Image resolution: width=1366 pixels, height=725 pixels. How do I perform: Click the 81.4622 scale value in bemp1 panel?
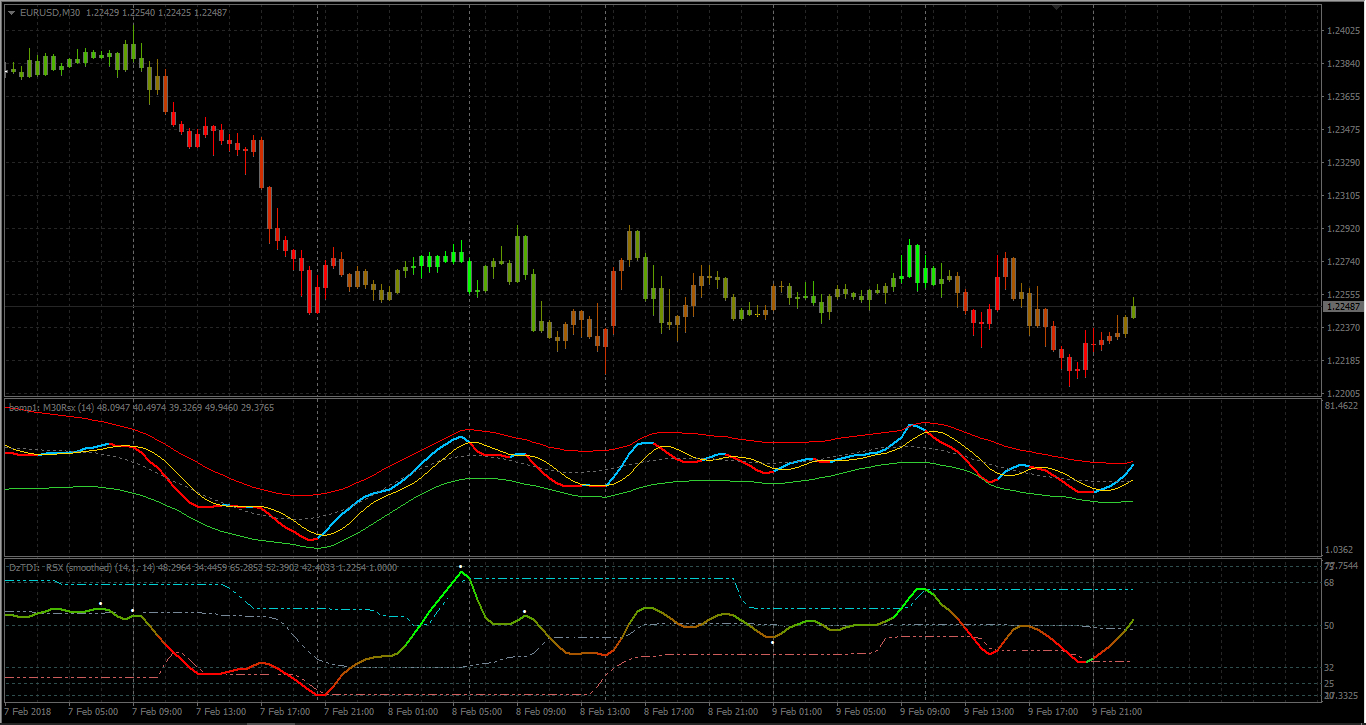click(x=1341, y=406)
